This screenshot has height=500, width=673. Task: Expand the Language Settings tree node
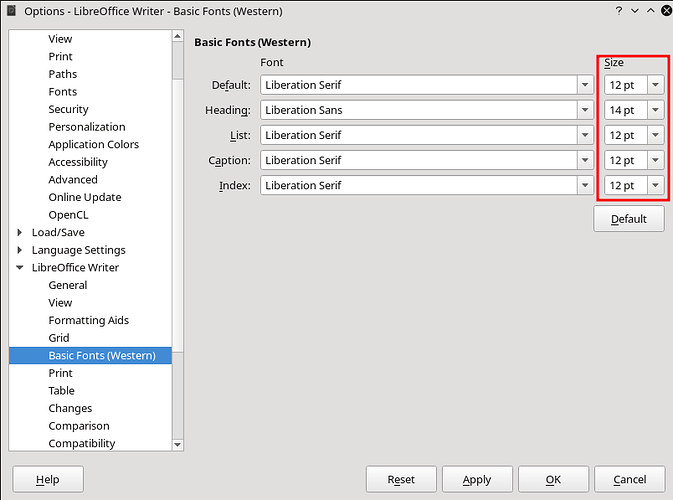tap(19, 250)
